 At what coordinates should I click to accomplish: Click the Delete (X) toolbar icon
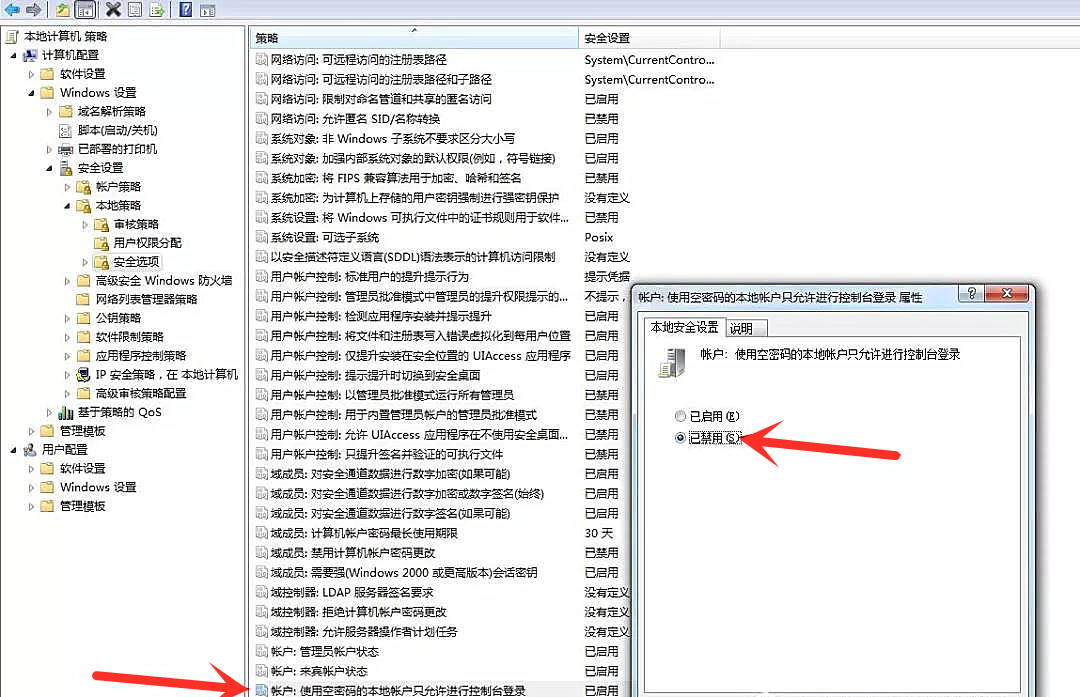coord(113,10)
